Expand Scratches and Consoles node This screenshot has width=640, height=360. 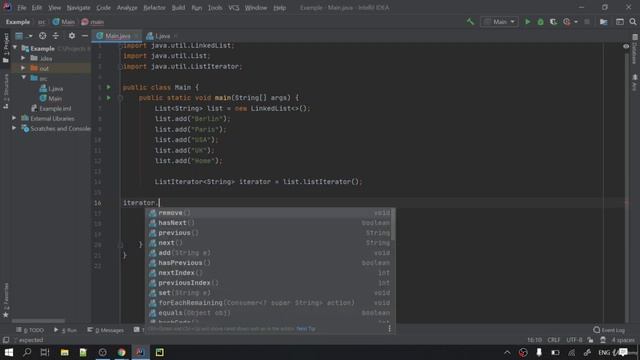[14, 128]
